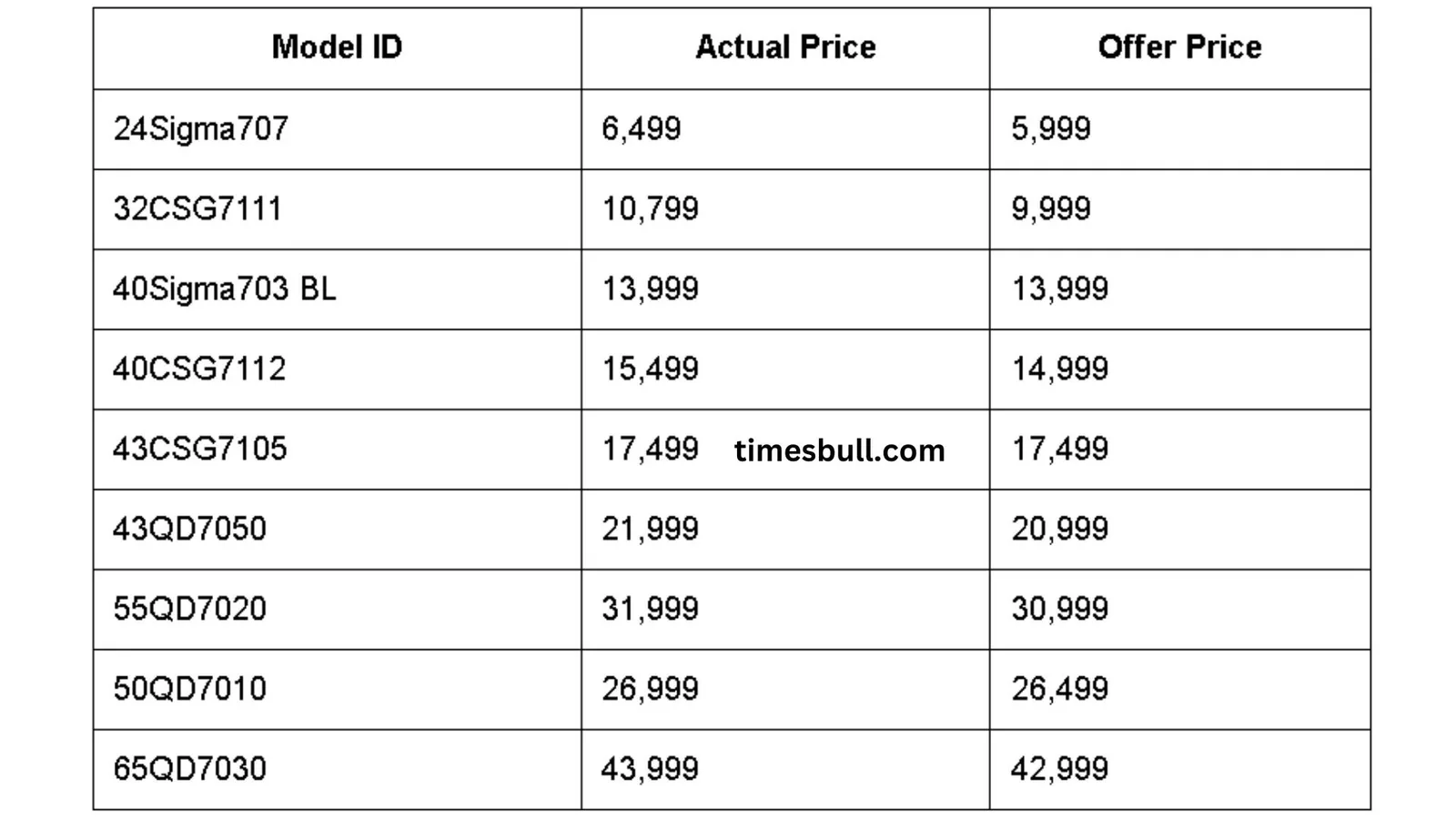Click the Model ID column header
Viewport: 1456px width, 819px height.
pos(337,47)
